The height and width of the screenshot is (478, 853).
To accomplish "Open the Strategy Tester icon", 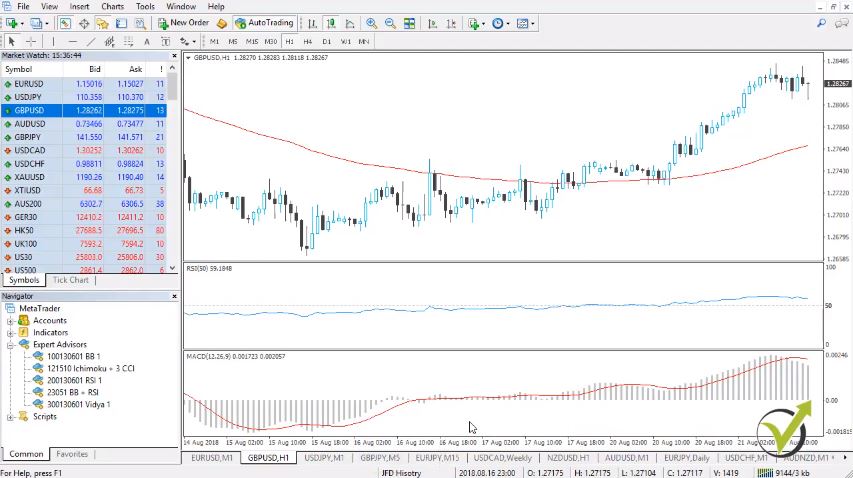I will tap(140, 23).
